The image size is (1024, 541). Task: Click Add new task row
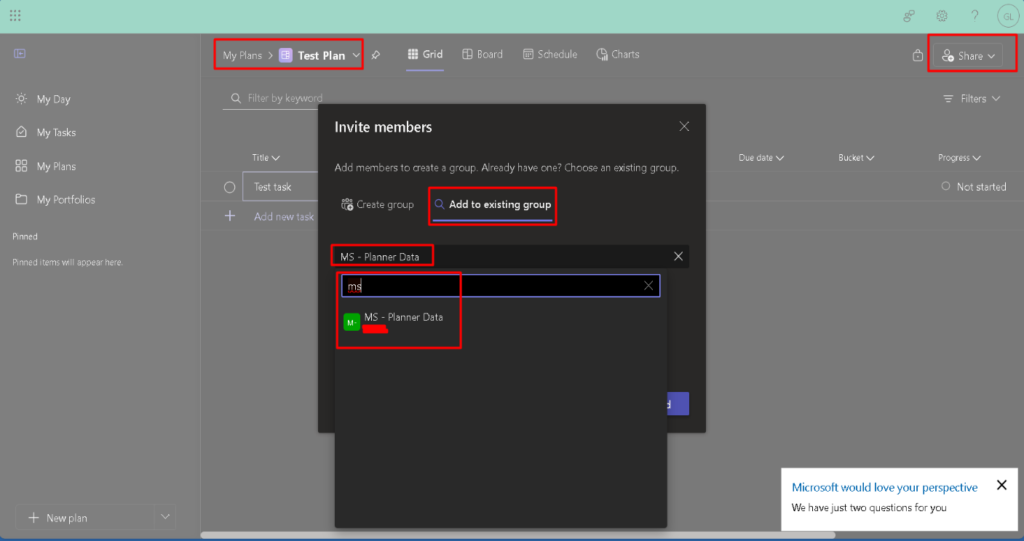point(283,216)
